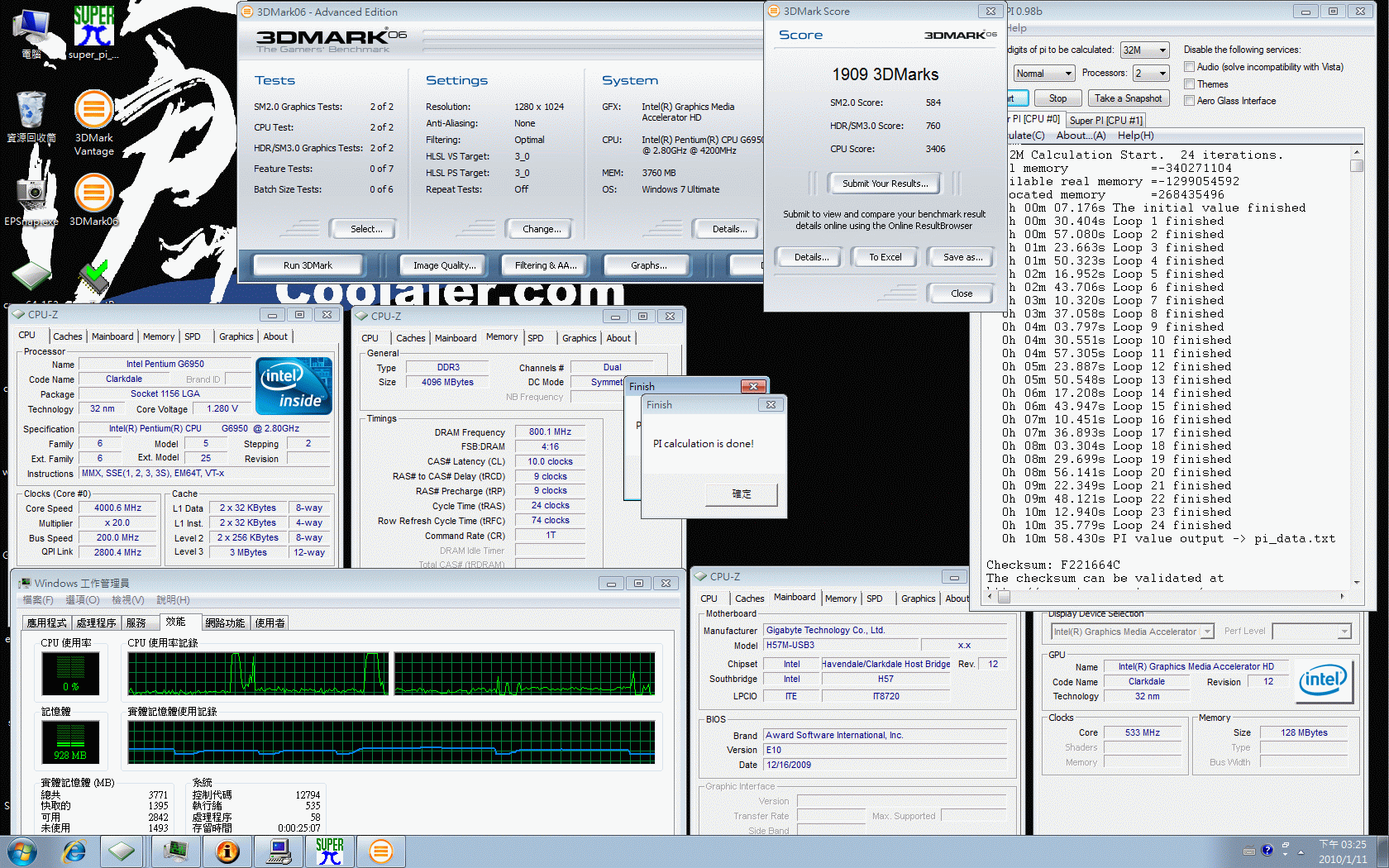Screen dimensions: 1389x868
Task: Click Save as in the Score window
Action: click(962, 257)
